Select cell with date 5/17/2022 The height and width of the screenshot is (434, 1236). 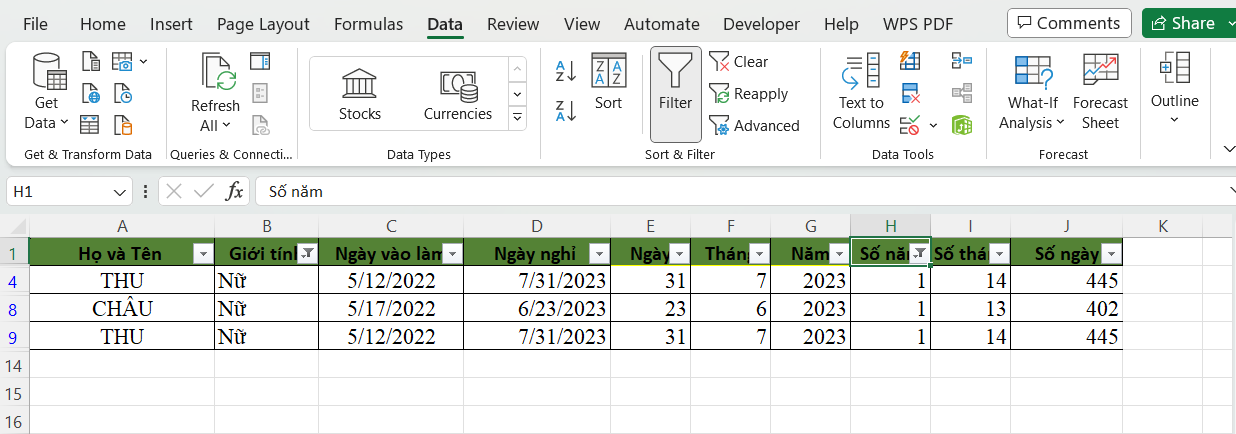(x=392, y=309)
